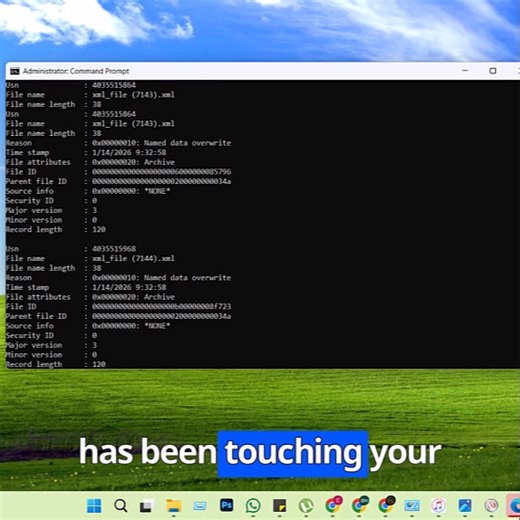Open WhatsApp from the taskbar
This screenshot has height=520, width=520.
(253, 506)
